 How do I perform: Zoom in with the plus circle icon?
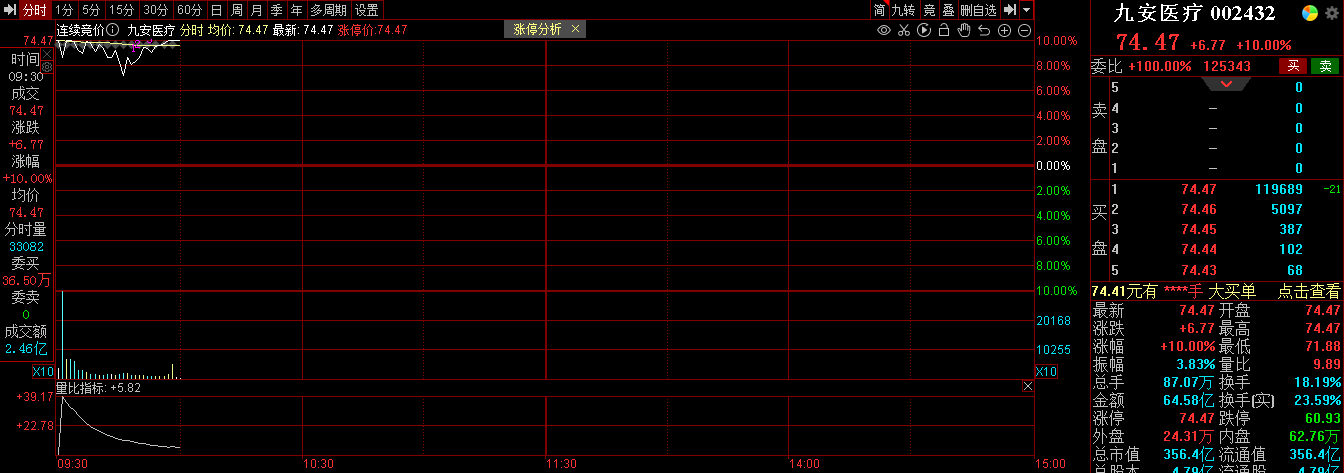[x=1005, y=30]
